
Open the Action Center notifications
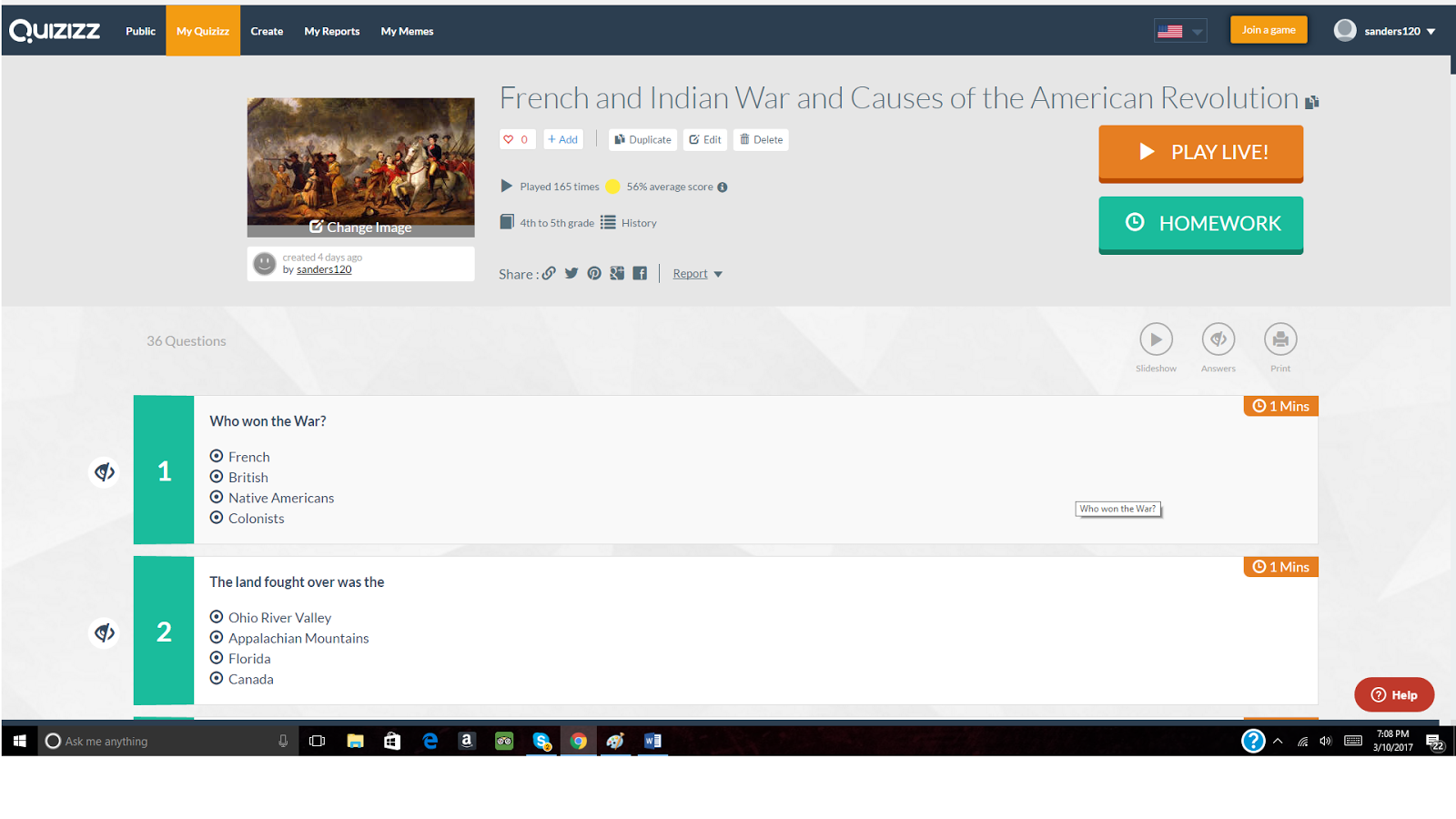click(1435, 742)
